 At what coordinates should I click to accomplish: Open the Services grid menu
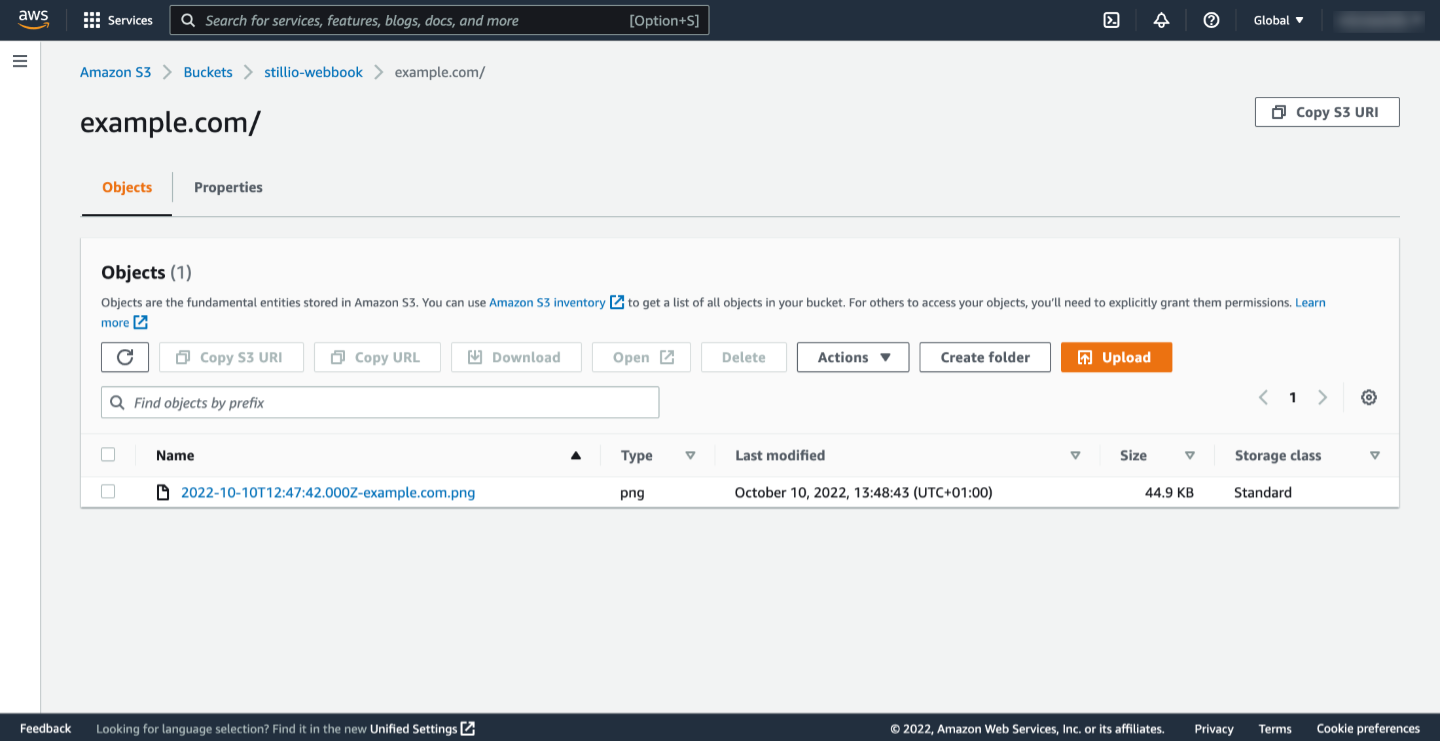click(x=118, y=20)
